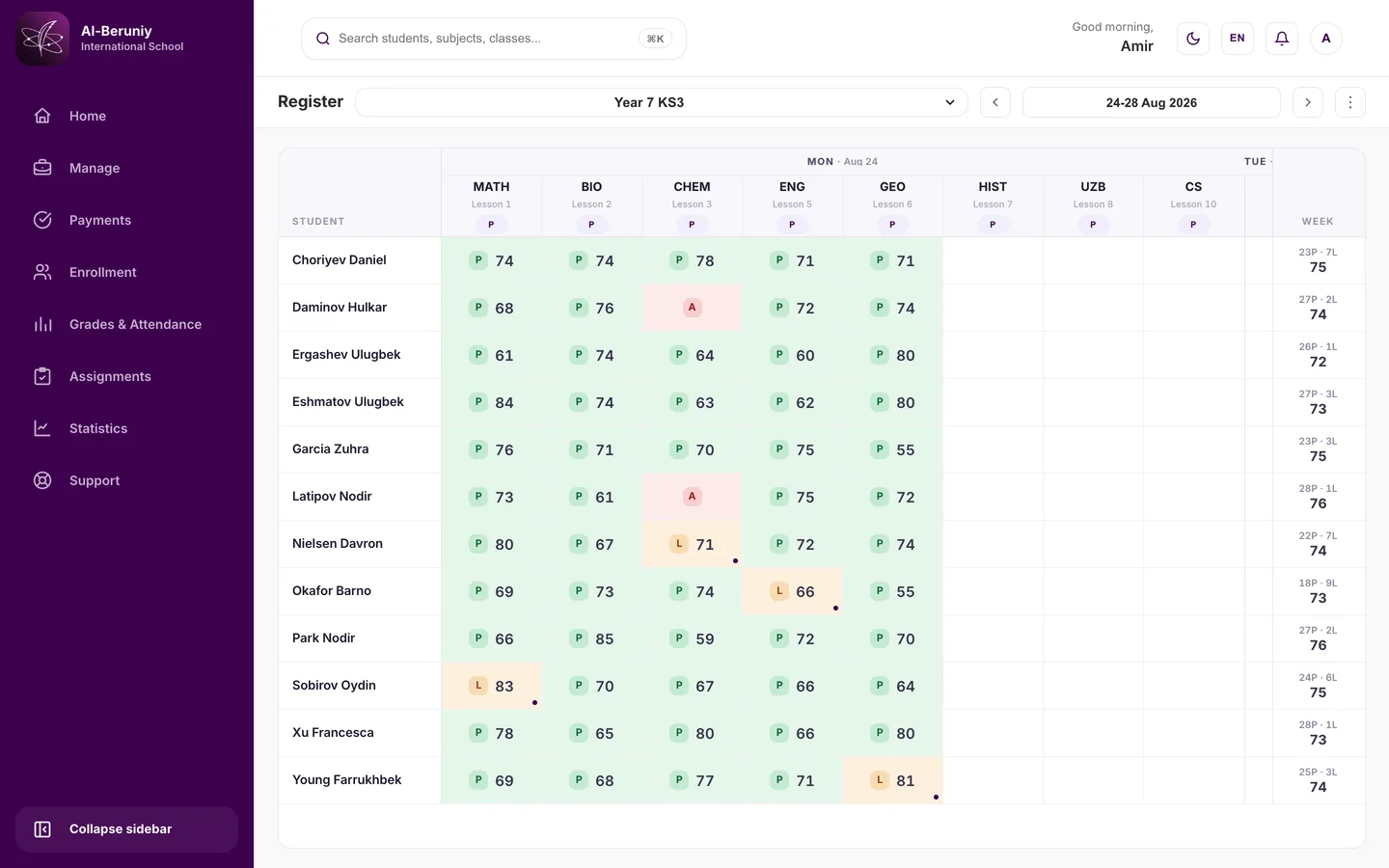Toggle Daminov Hulkar's CHEM absent mark
Screen dimensions: 1389x868
coord(692,308)
